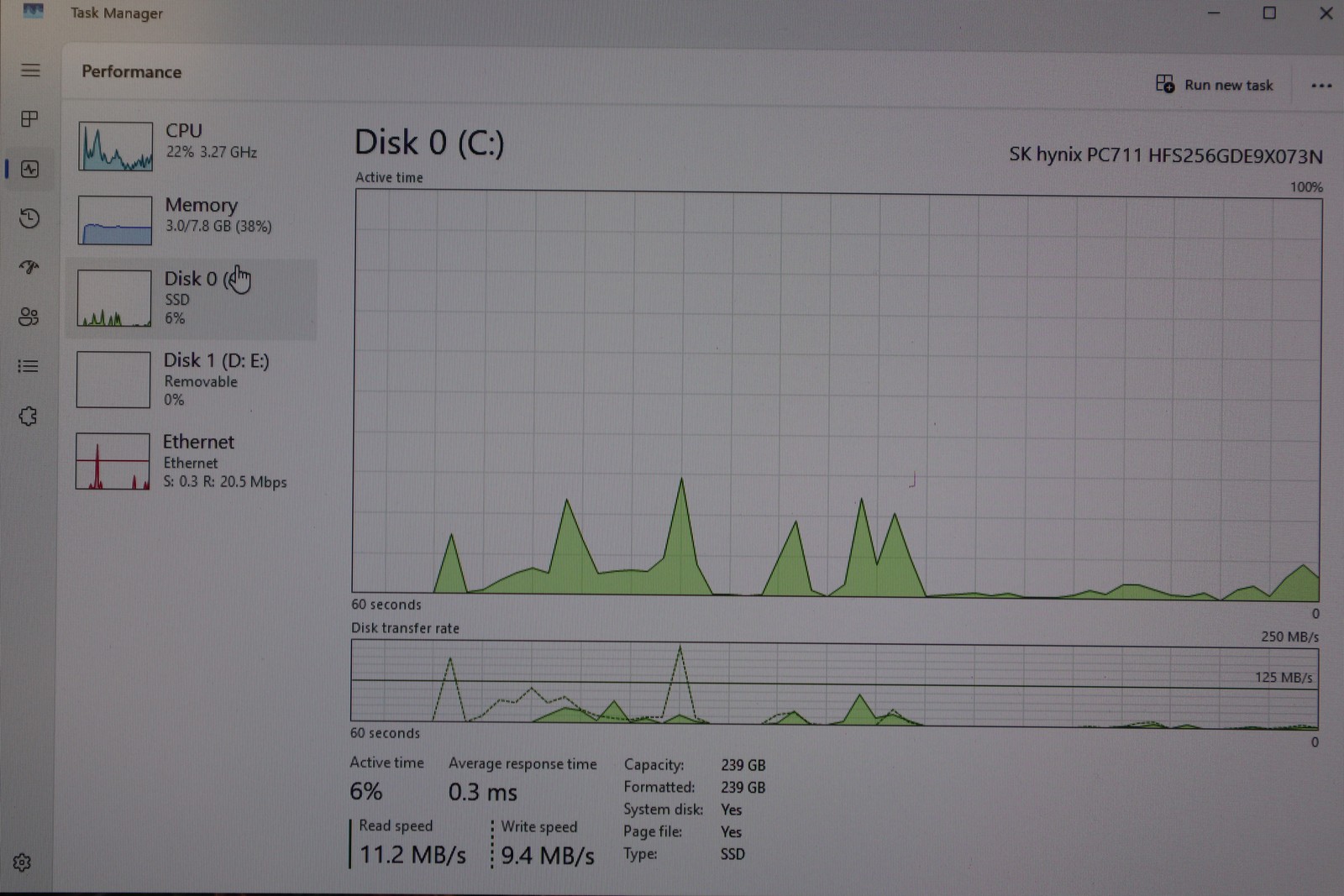Open the Settings gear icon
This screenshot has height=896, width=1344.
tap(23, 862)
